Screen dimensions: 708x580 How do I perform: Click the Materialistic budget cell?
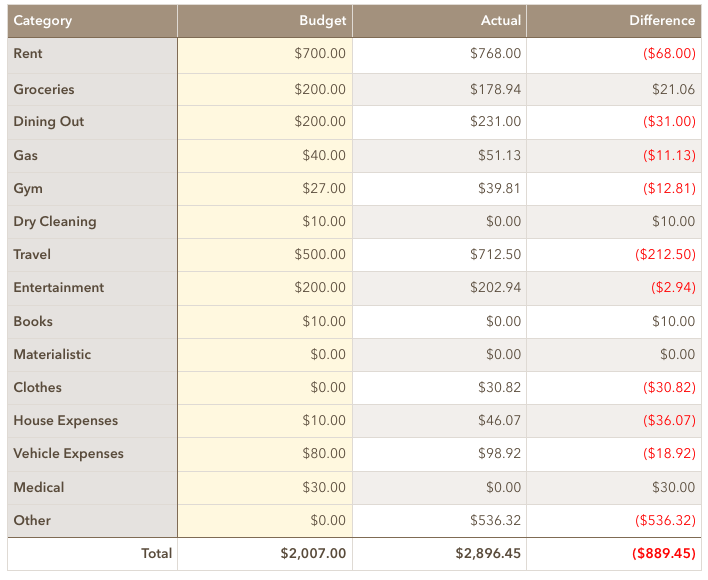pos(265,355)
